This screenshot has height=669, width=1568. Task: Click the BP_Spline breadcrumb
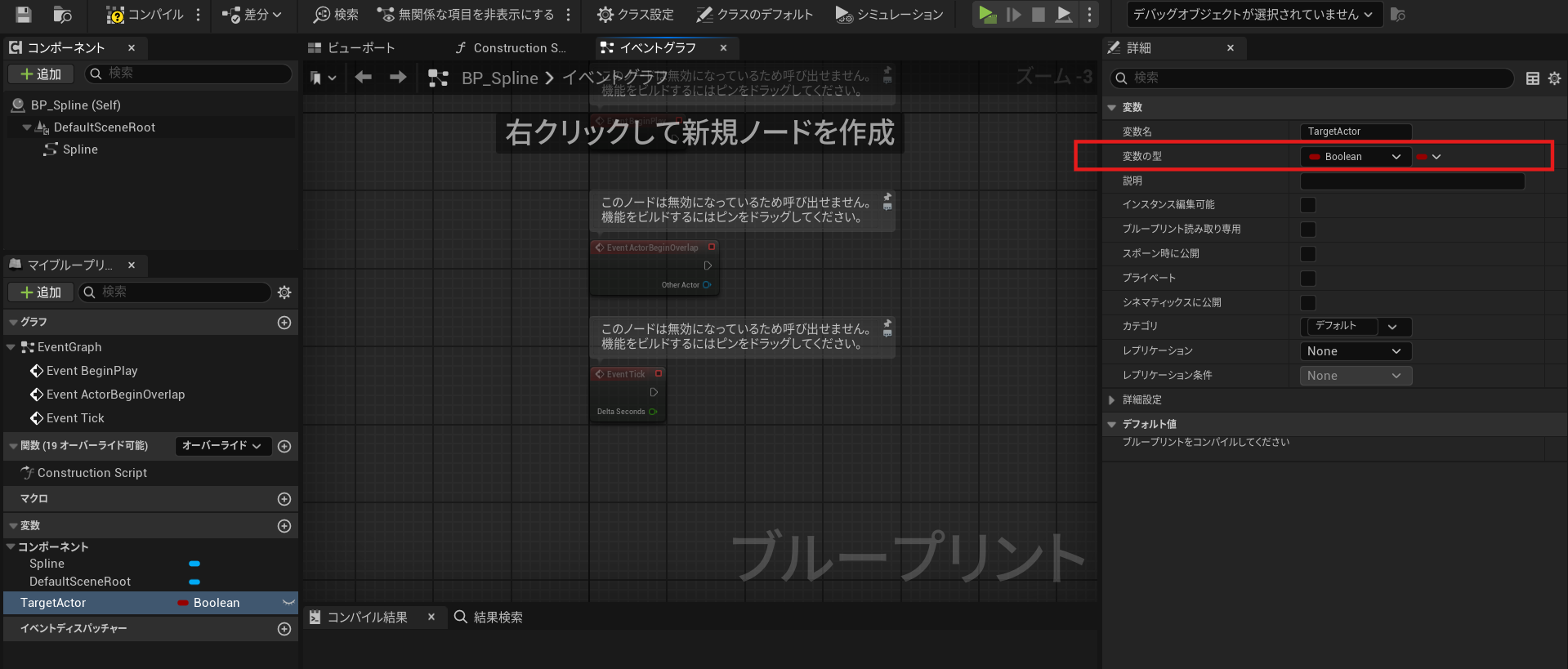(499, 78)
